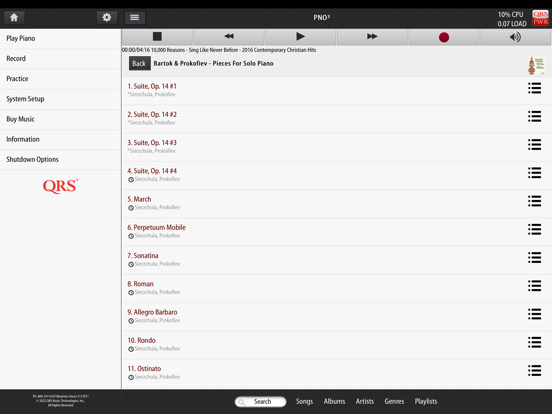The image size is (552, 414).
Task: Go to the Home screen icon
Action: [14, 17]
